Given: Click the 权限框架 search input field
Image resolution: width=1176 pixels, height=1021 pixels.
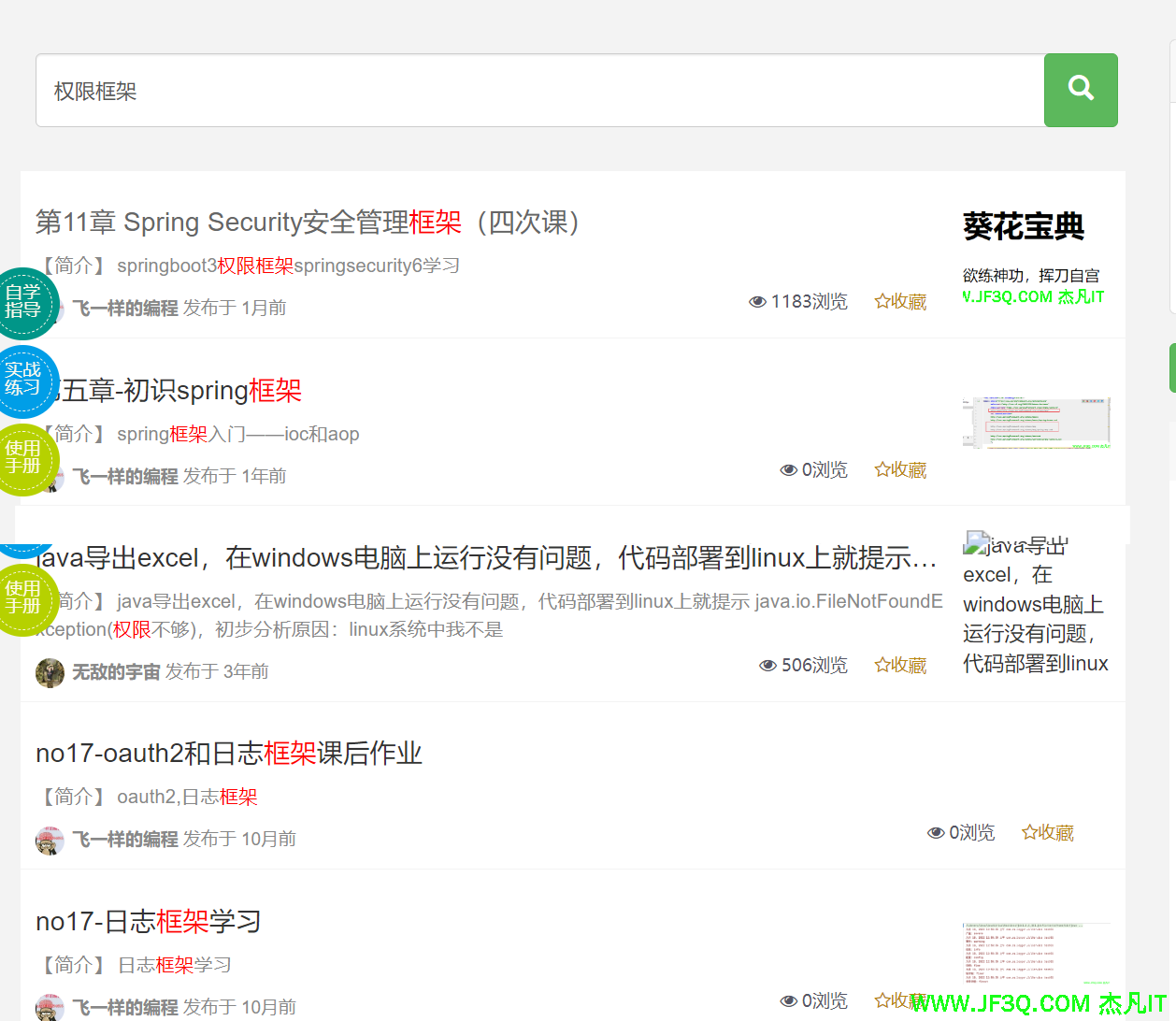Looking at the screenshot, I should pyautogui.click(x=539, y=91).
